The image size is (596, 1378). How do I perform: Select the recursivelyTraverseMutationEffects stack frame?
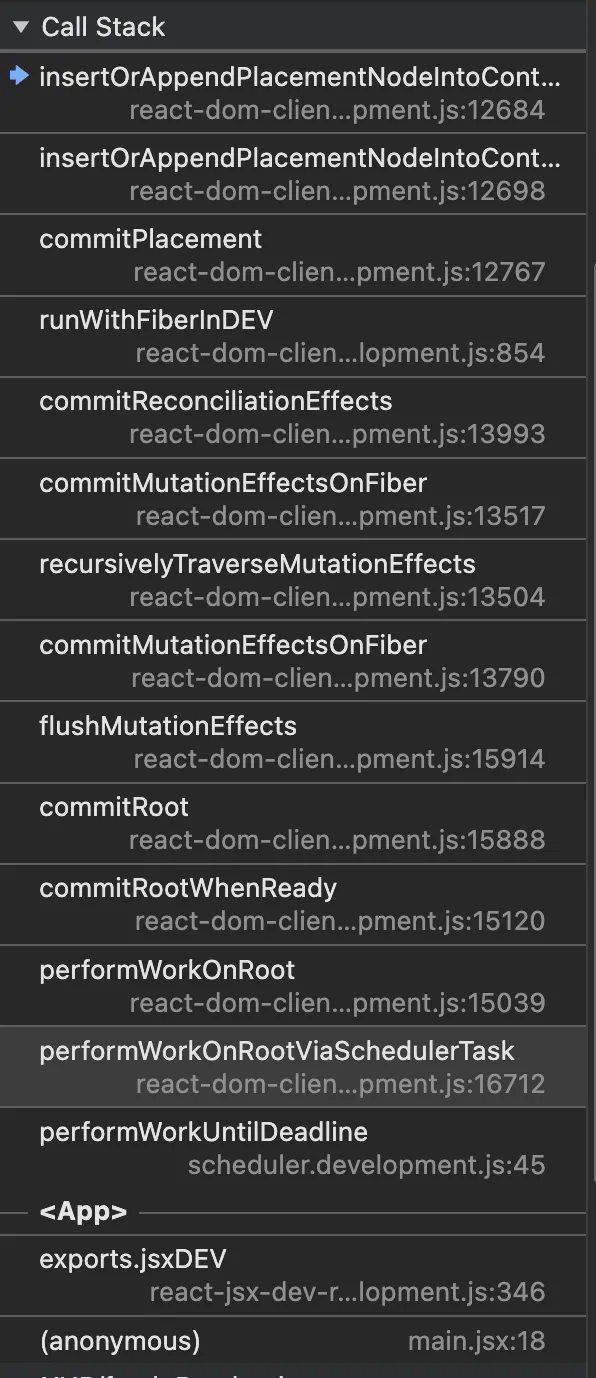293,579
